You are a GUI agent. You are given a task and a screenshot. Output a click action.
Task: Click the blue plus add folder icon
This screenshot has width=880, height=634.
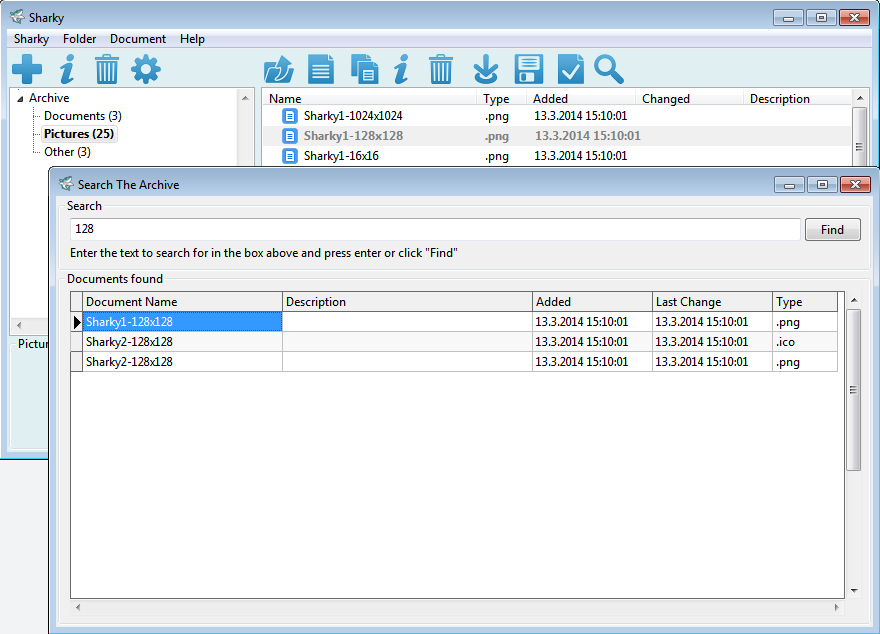pyautogui.click(x=27, y=69)
